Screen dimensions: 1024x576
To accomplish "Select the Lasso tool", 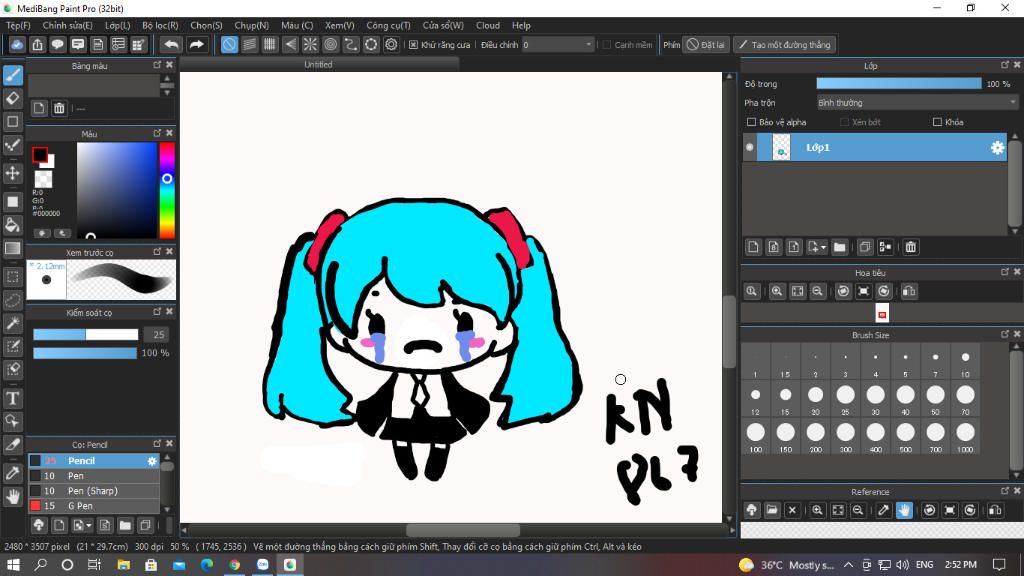I will coord(12,300).
